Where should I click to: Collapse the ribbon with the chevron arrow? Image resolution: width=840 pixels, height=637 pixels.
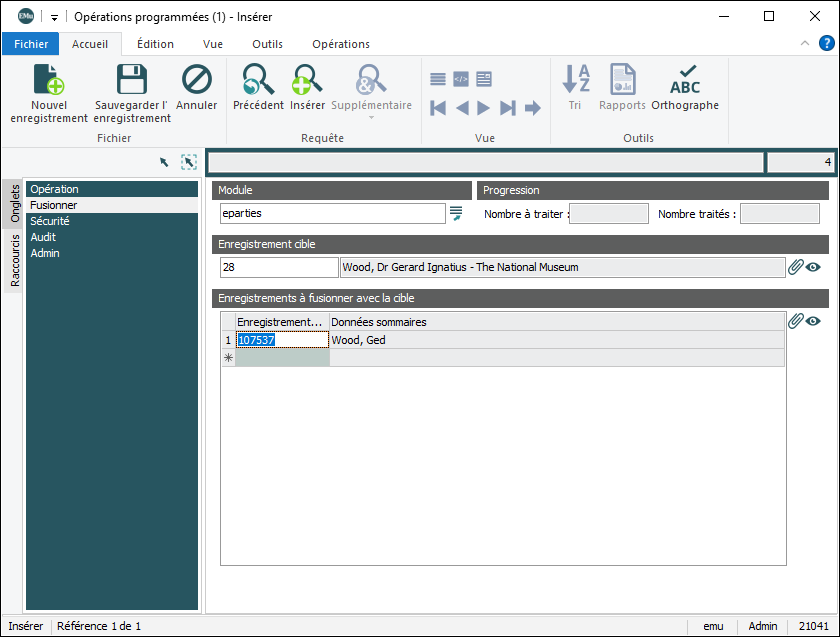pyautogui.click(x=805, y=44)
